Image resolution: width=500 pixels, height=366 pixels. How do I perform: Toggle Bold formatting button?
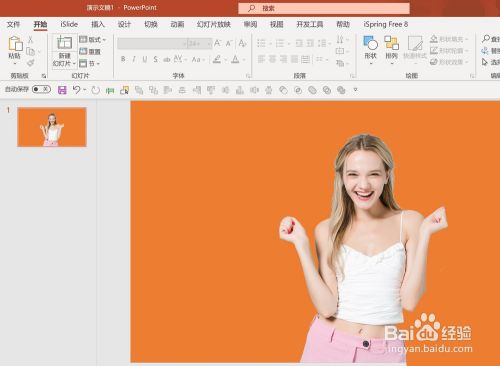[x=123, y=59]
